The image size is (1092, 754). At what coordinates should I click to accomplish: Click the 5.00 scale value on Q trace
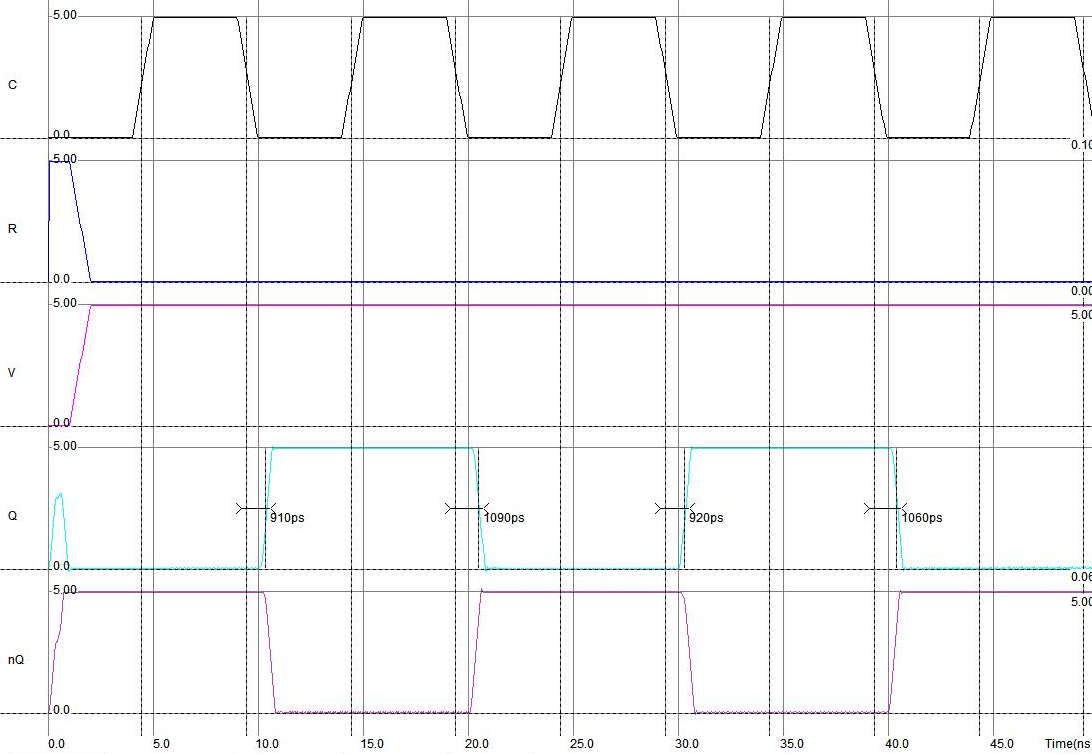tap(65, 446)
